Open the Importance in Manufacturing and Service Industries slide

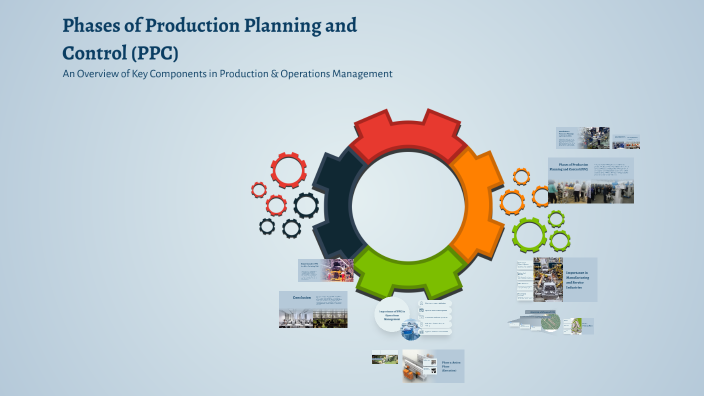point(557,279)
